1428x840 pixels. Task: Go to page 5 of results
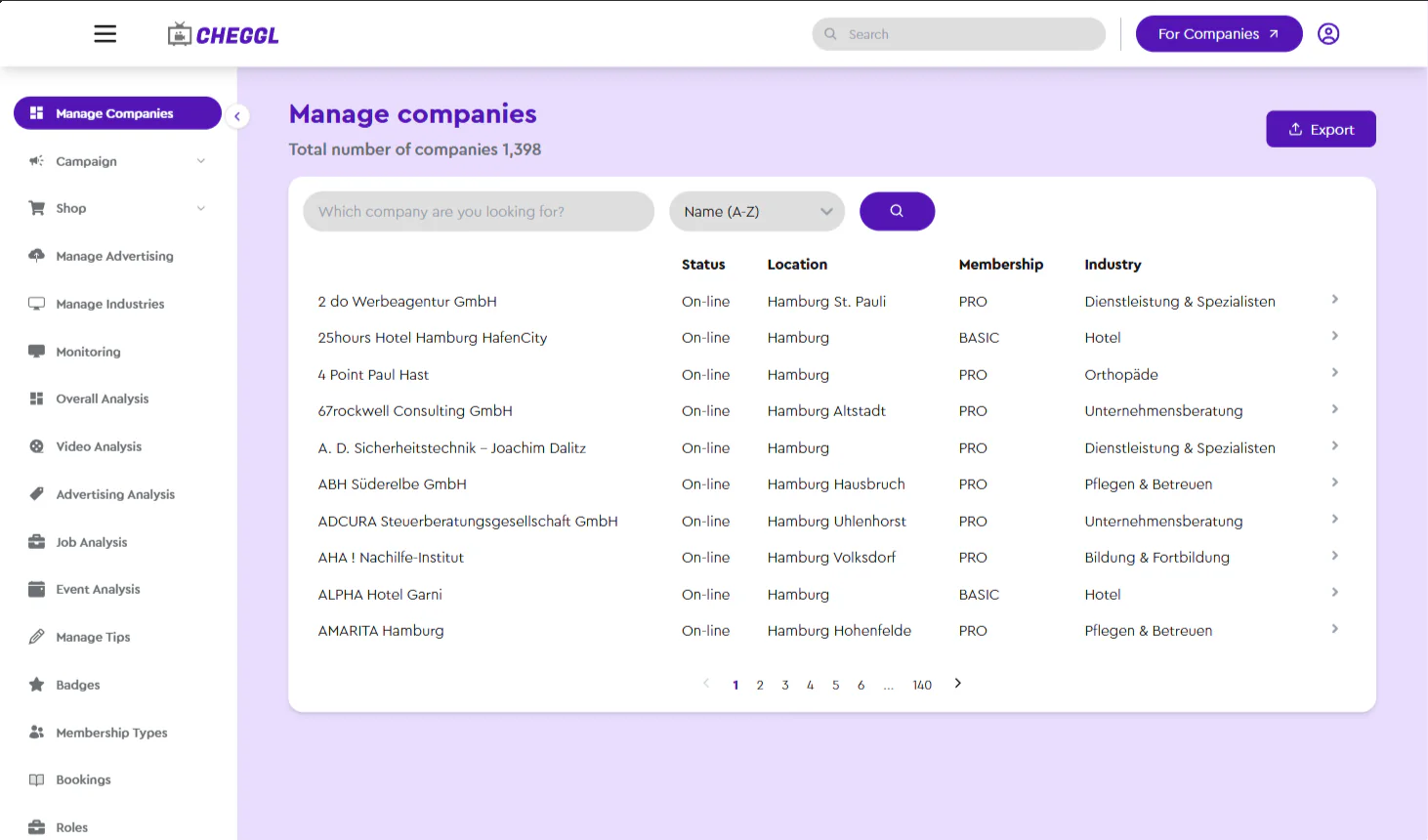click(x=836, y=686)
